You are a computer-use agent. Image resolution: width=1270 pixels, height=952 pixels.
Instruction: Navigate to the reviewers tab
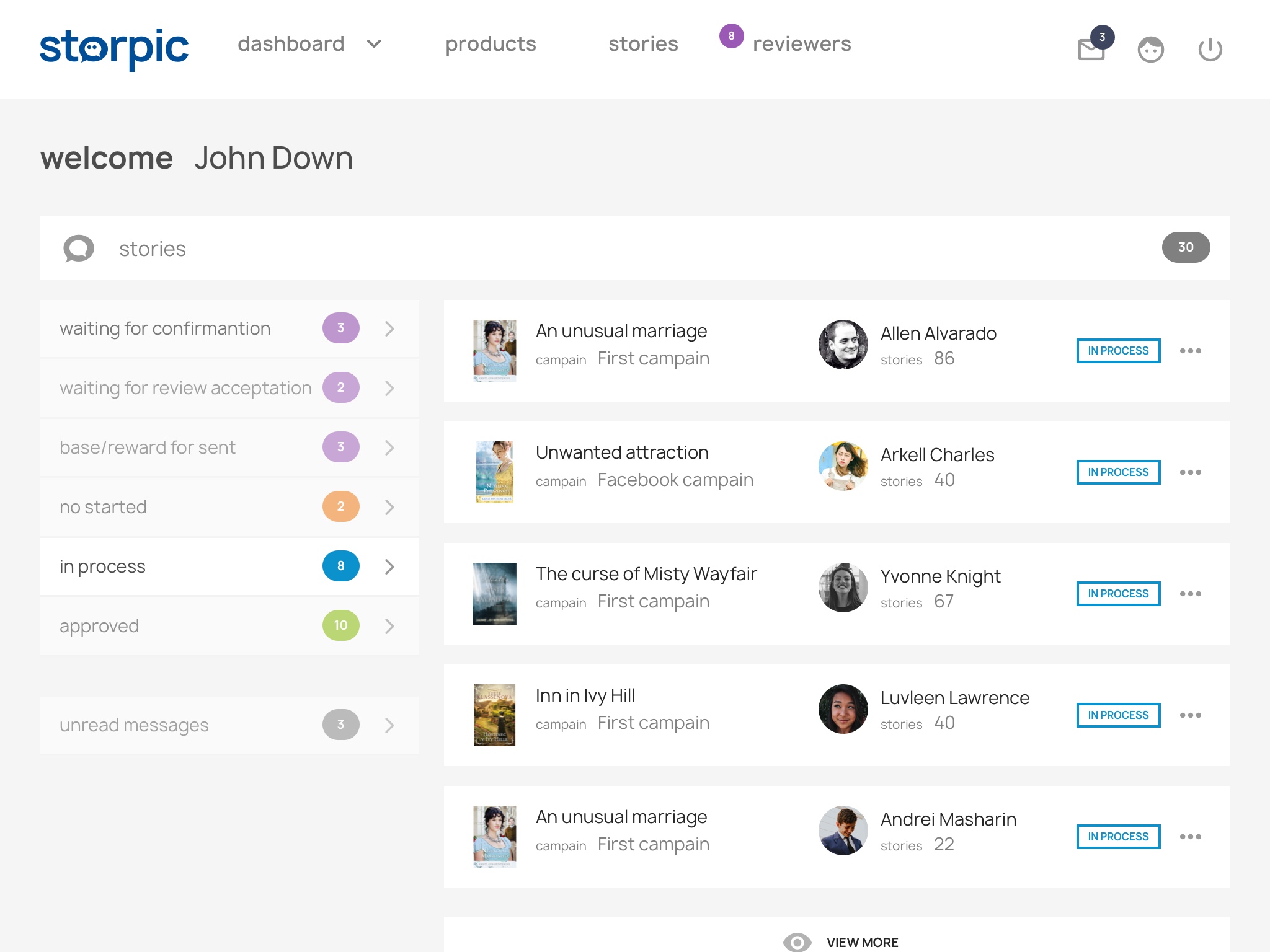point(804,43)
